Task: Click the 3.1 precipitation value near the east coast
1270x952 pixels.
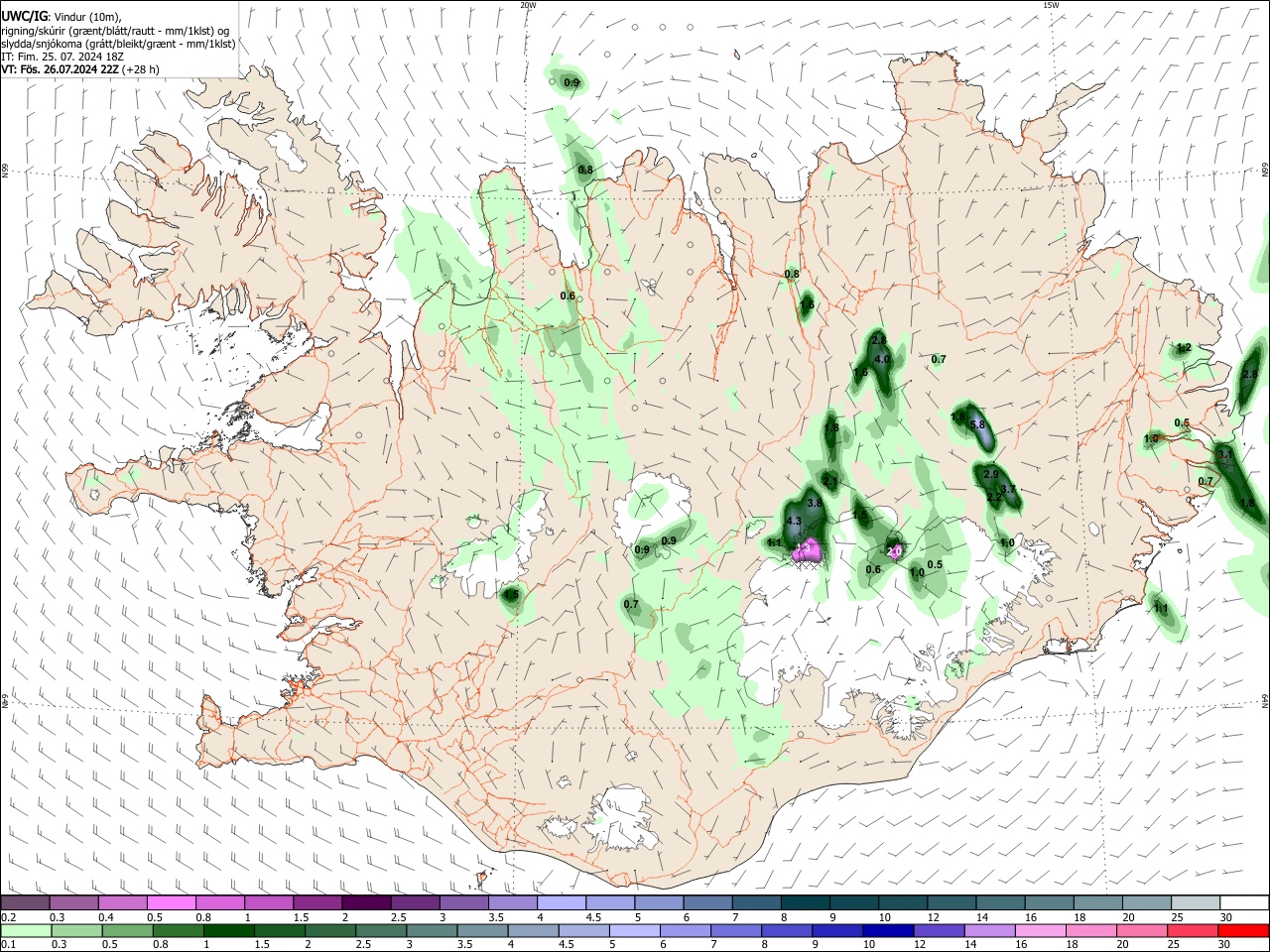Action: click(x=1224, y=454)
